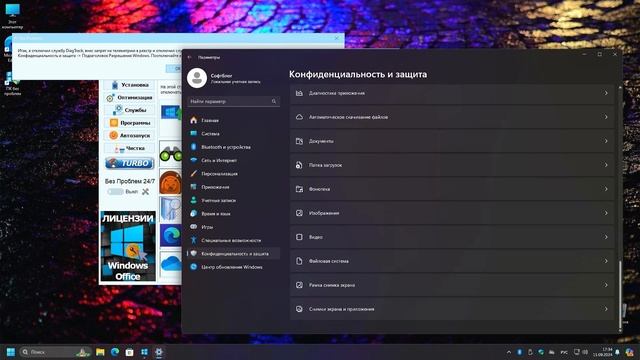
Task: Click the Документы permission icon
Action: pos(299,141)
